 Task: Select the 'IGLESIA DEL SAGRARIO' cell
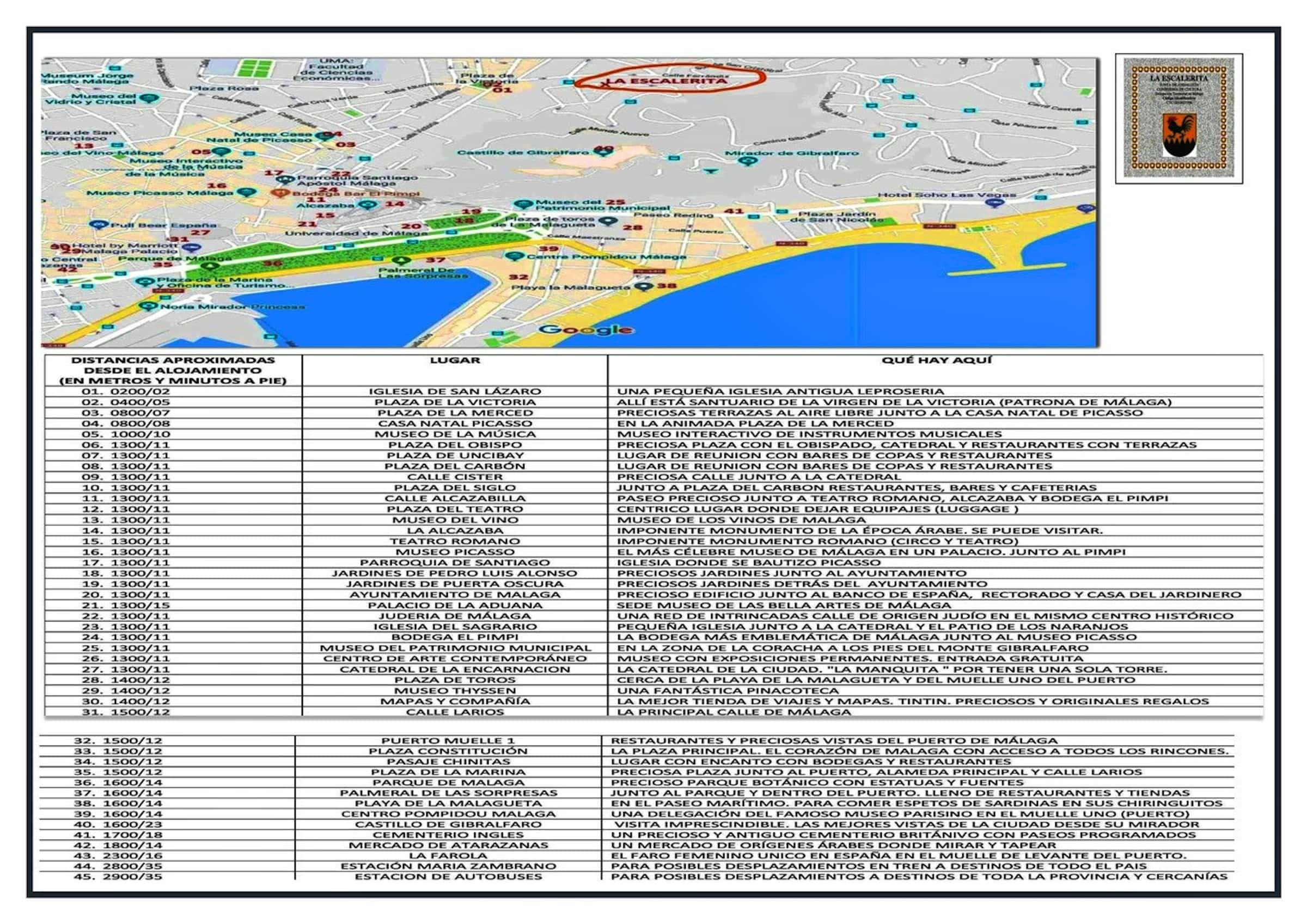coord(455,627)
